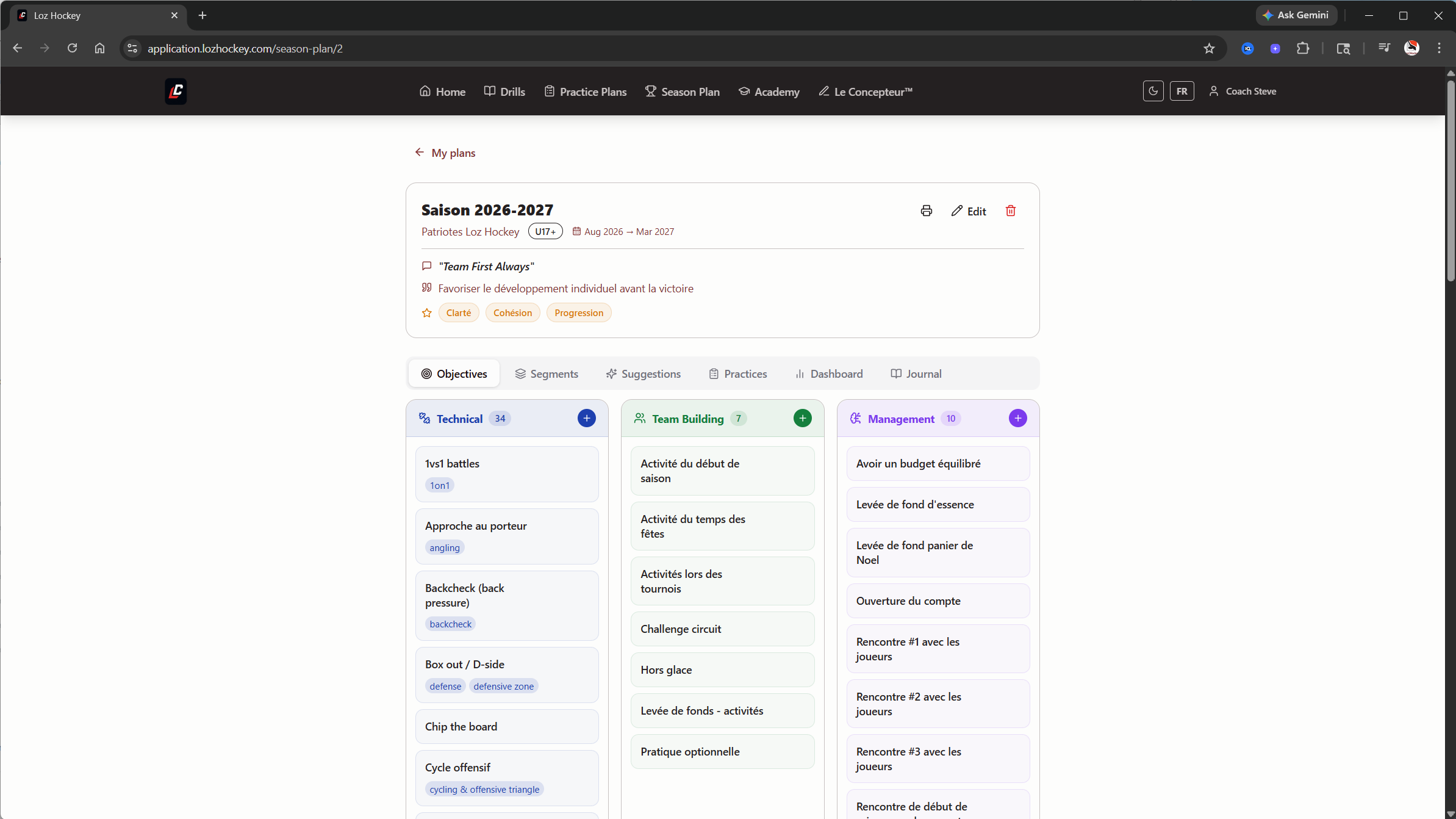
Task: Open the 1vs1 battles objective card
Action: (x=507, y=474)
